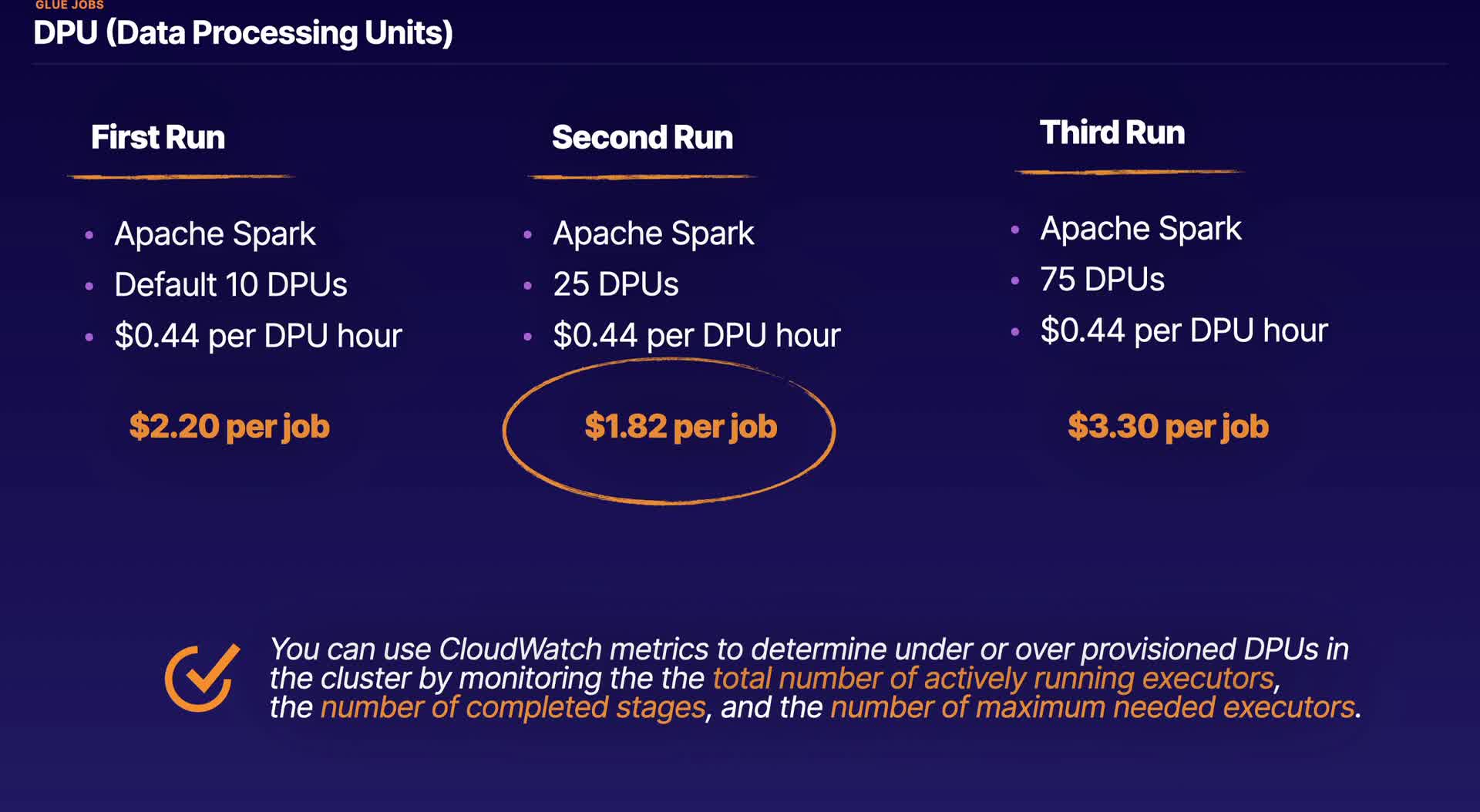Click the orange checkmark icon

[202, 677]
